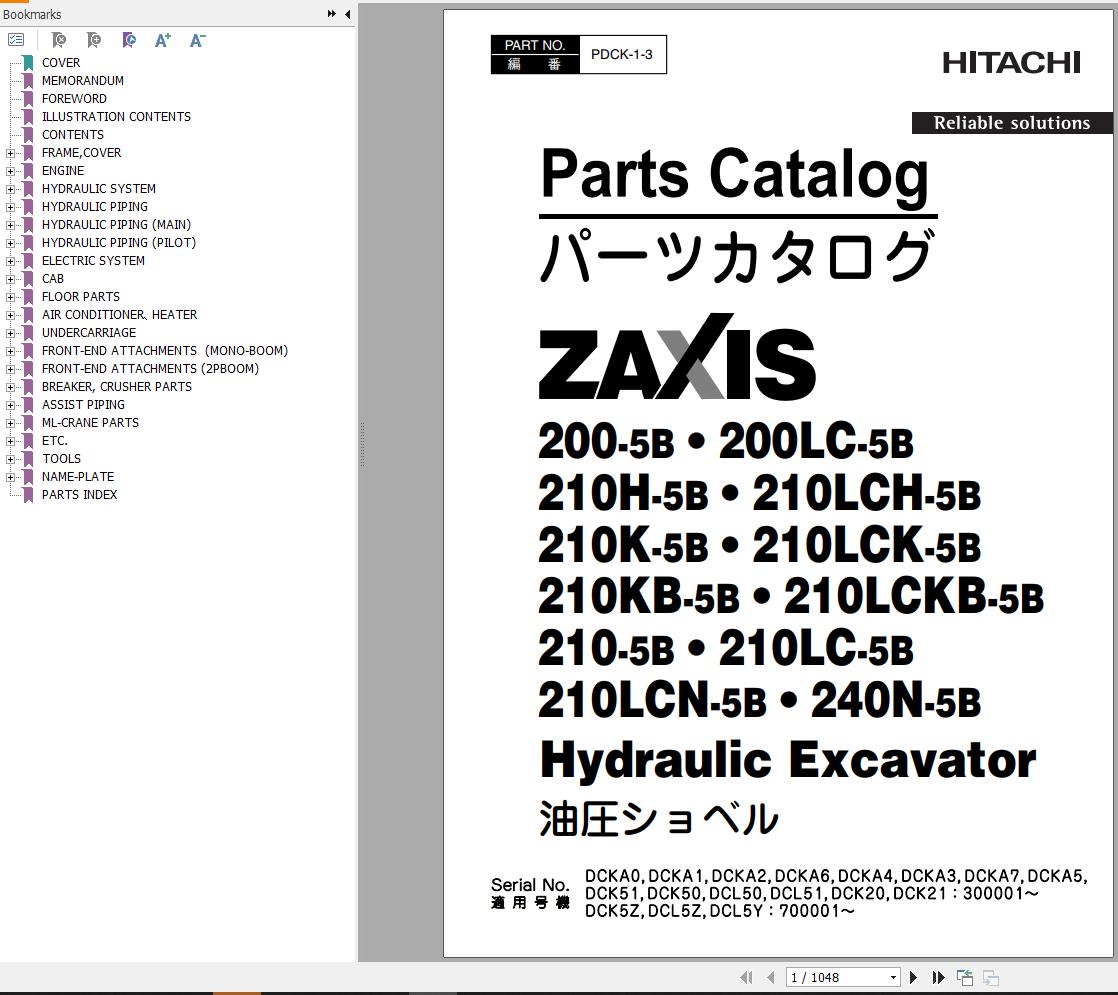This screenshot has width=1118, height=995.
Task: Click the HITACHI logo on the page
Action: click(x=1011, y=63)
